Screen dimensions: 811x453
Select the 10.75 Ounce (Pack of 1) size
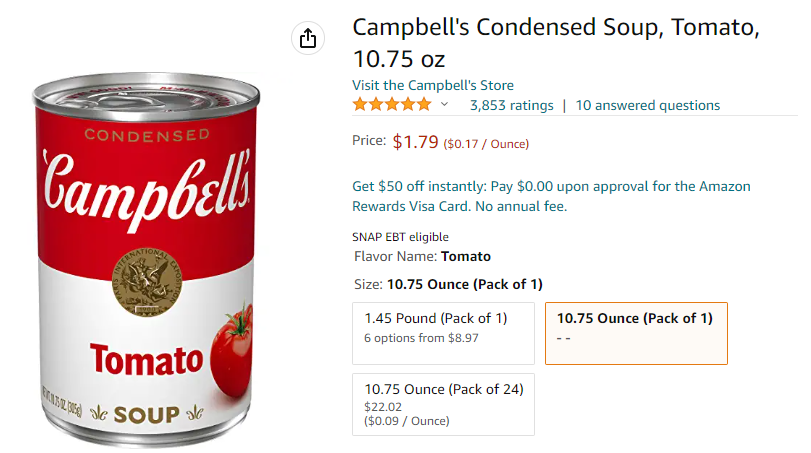pyautogui.click(x=635, y=328)
